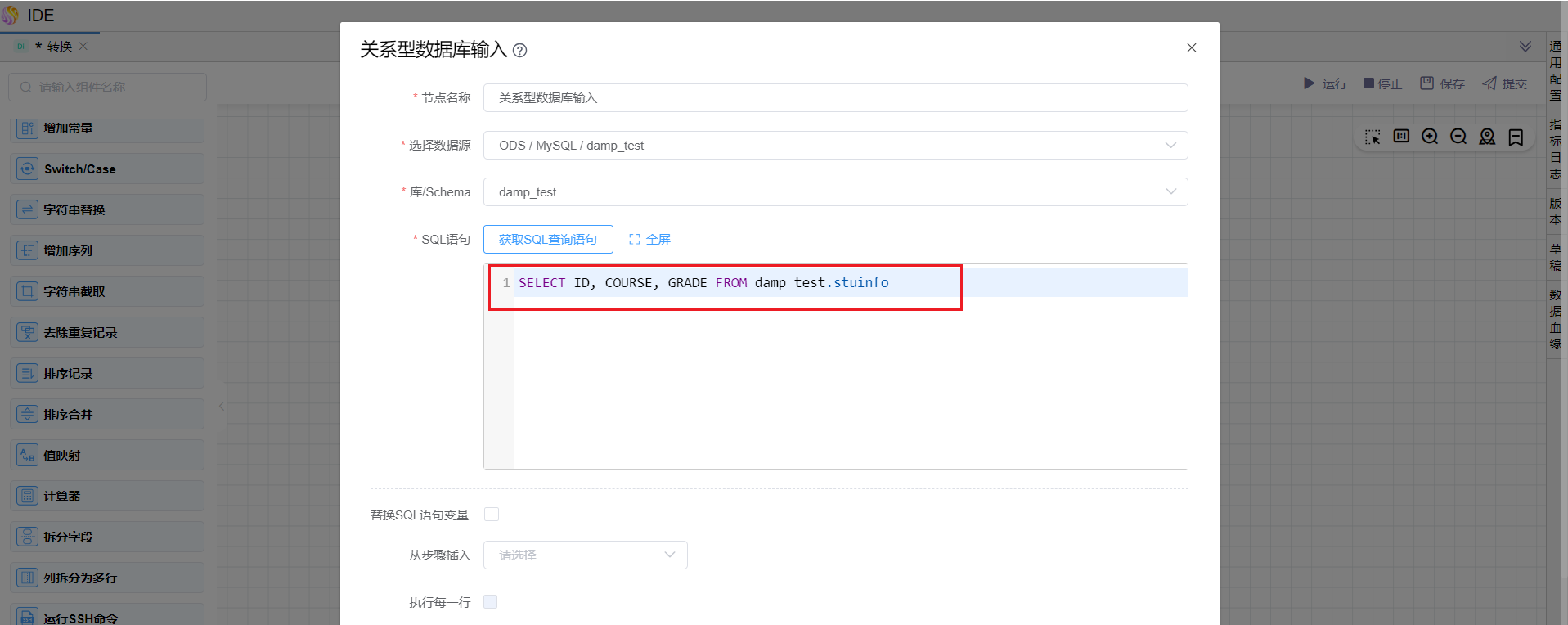Click the 排序合并 component icon
This screenshot has width=1568, height=625.
pyautogui.click(x=28, y=415)
